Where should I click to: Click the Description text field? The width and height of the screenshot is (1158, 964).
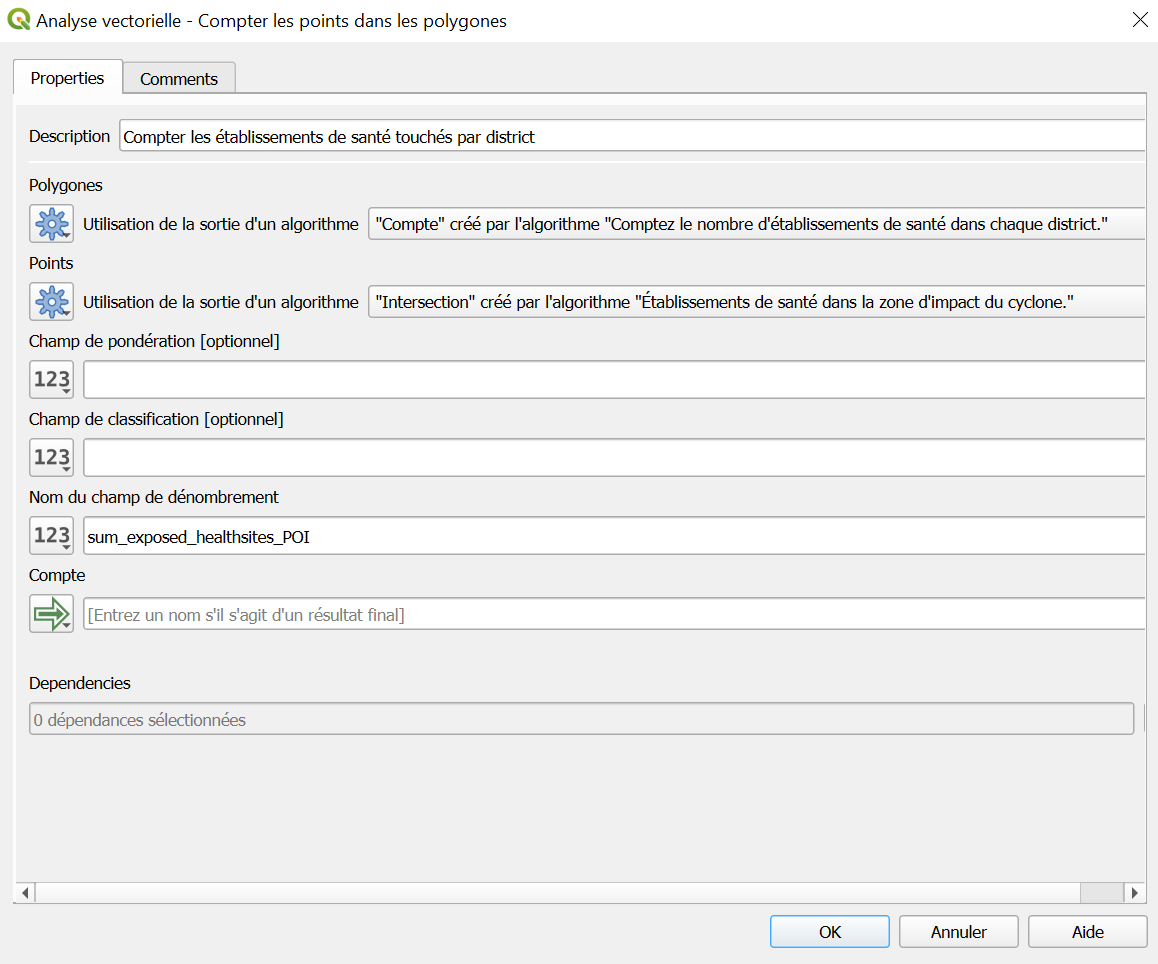coord(630,136)
